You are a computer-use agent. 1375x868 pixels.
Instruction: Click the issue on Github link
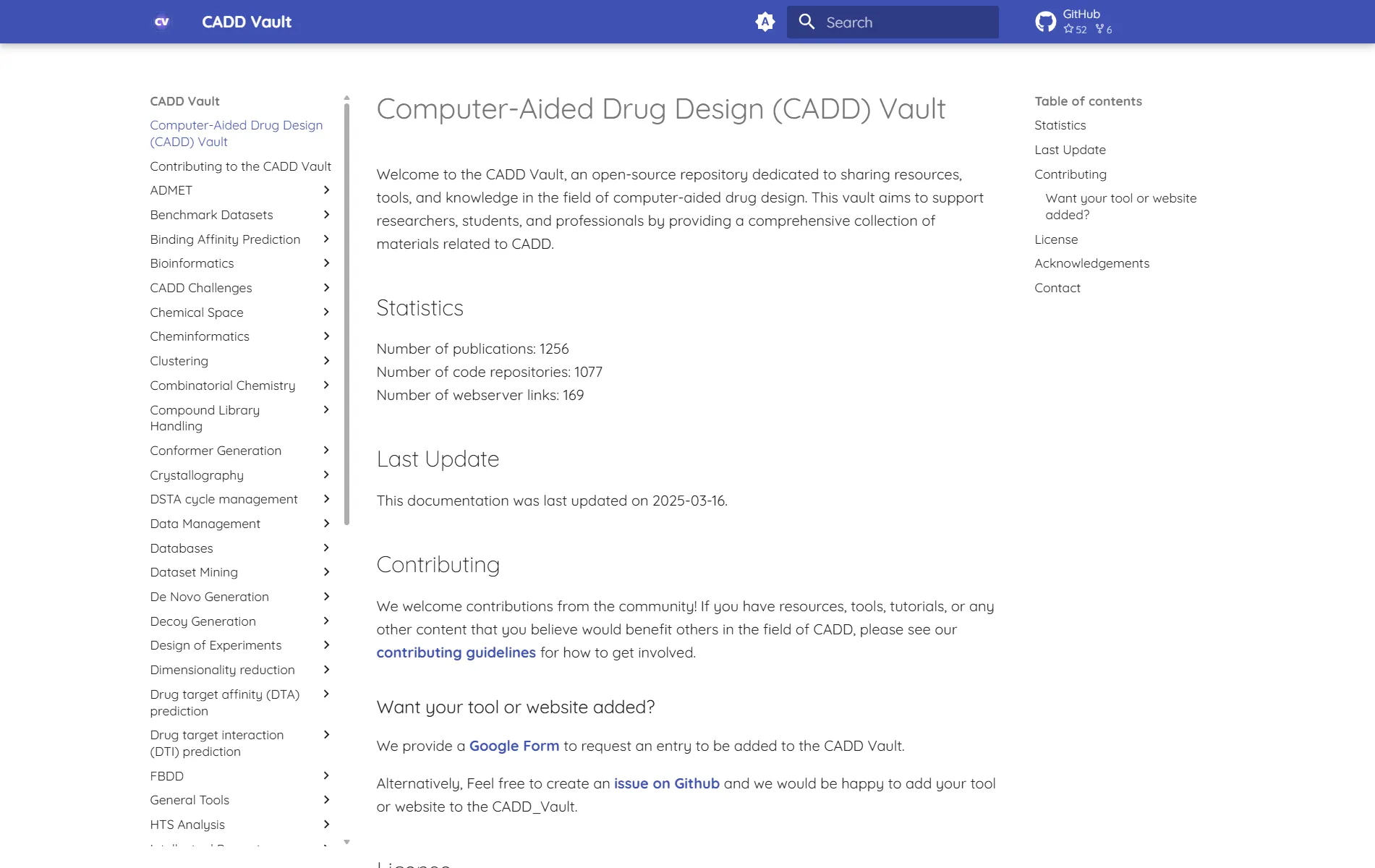(x=666, y=783)
